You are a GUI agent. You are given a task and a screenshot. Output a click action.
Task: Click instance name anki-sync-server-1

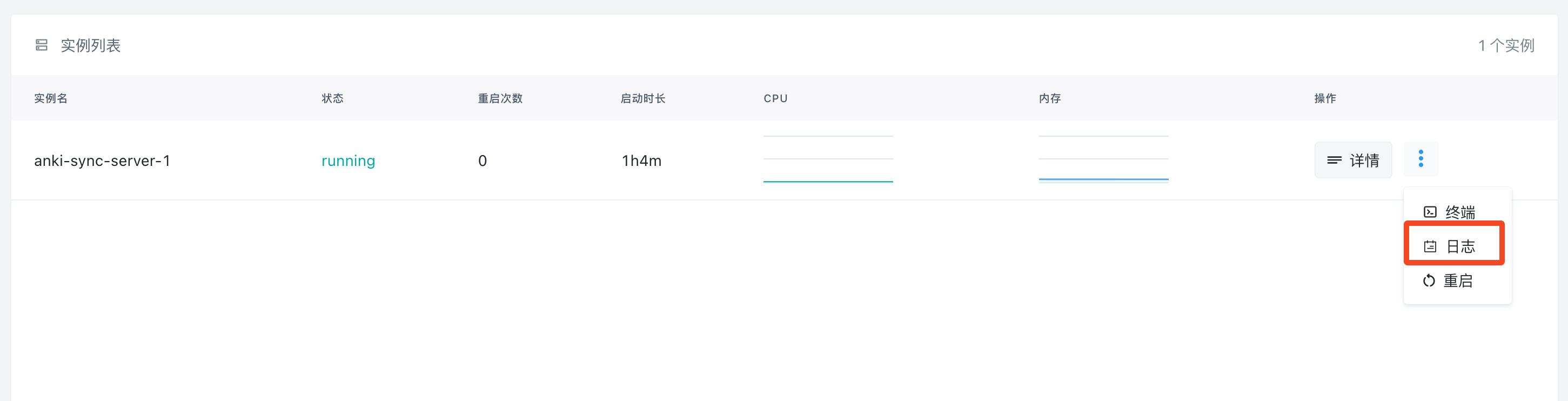(x=102, y=161)
